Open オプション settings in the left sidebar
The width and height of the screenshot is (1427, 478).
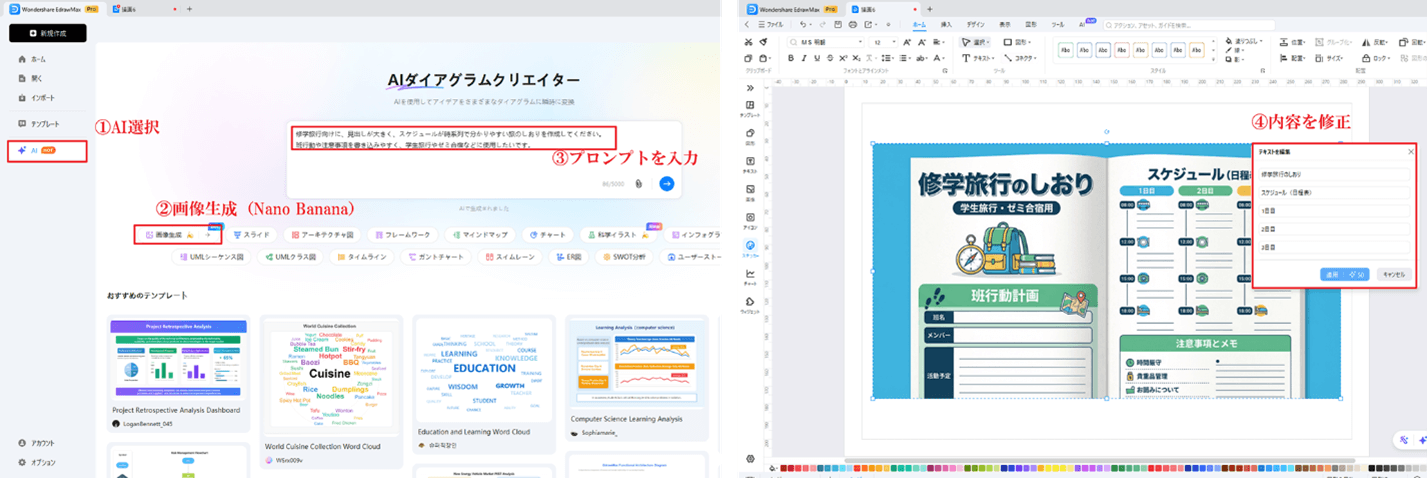tap(37, 462)
